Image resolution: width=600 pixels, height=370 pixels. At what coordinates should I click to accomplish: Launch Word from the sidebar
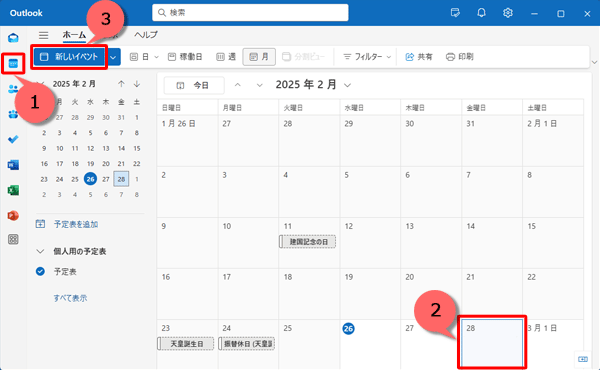coord(13,165)
